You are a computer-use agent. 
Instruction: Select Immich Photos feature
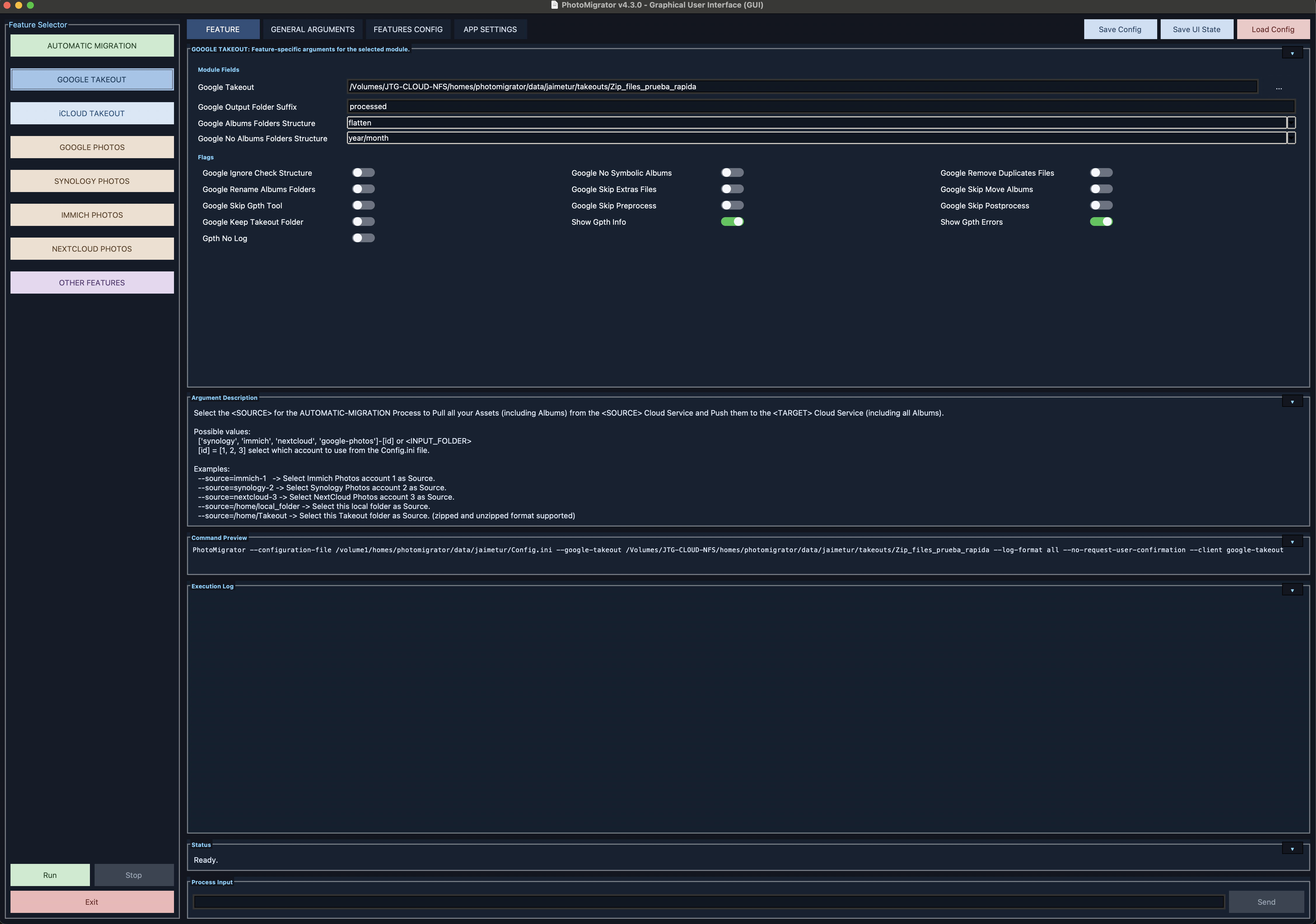(92, 215)
